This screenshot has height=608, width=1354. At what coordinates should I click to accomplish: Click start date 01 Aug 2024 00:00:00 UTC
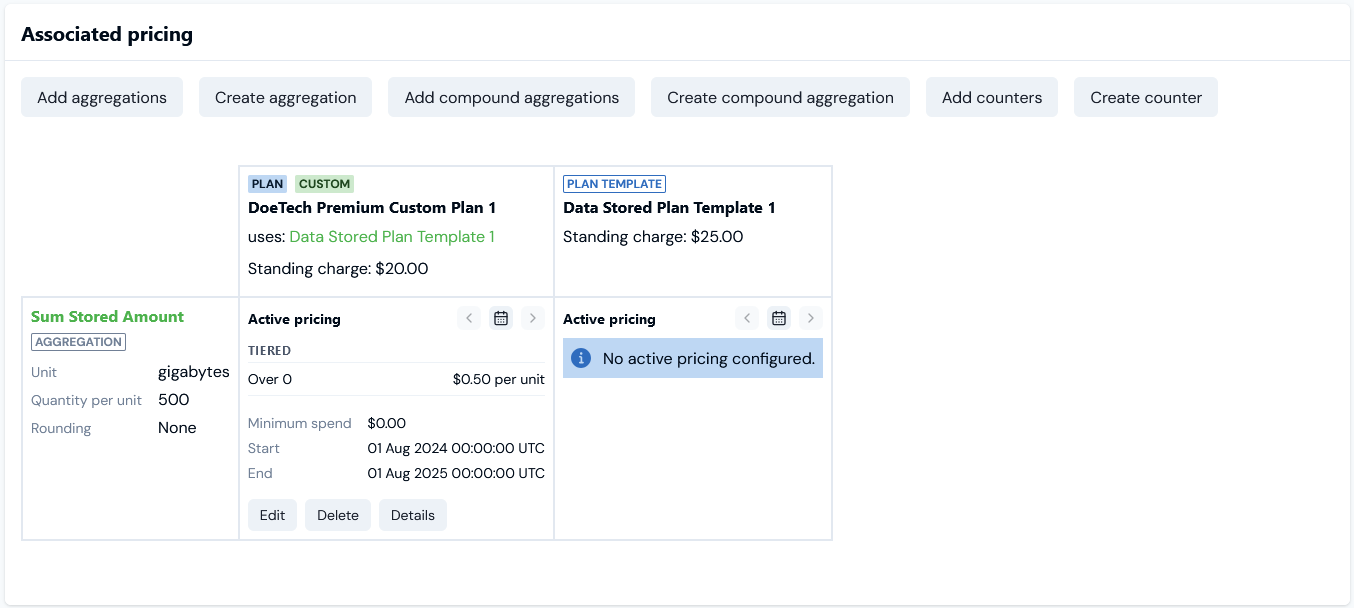click(456, 448)
